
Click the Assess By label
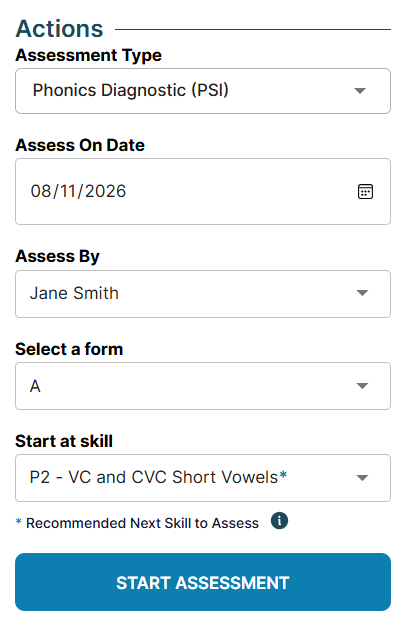click(58, 256)
